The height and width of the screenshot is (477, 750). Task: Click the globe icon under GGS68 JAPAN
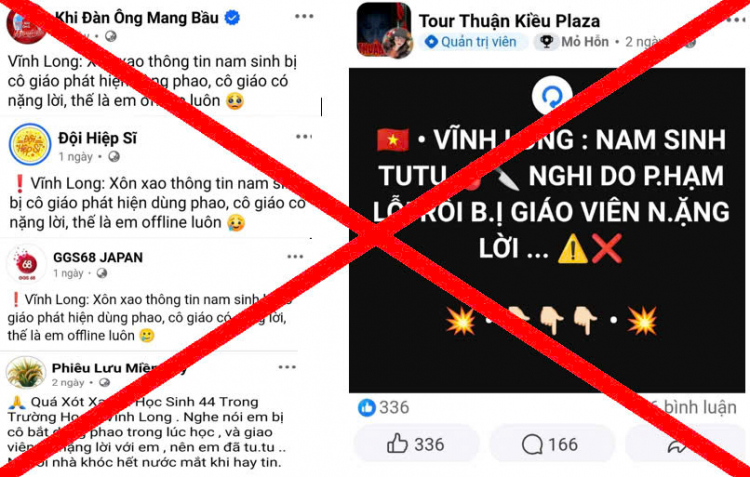coord(101,273)
